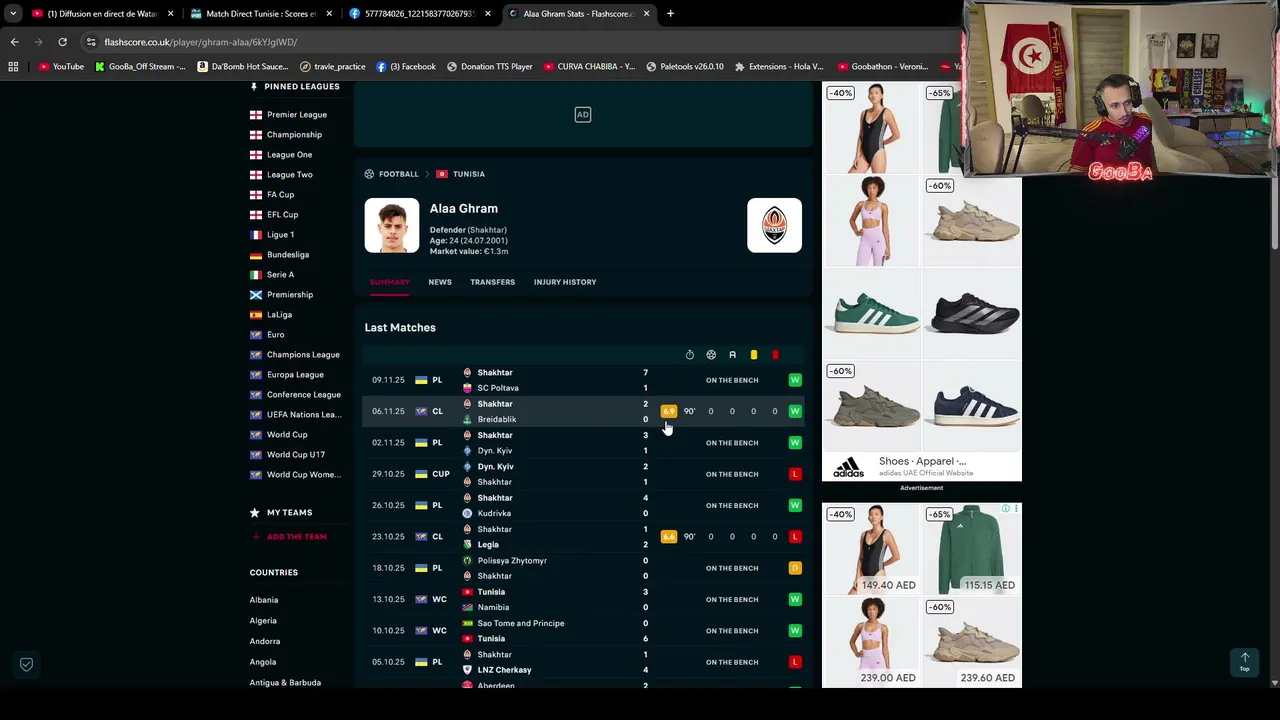Open the YouTube bookmark
Image resolution: width=1280 pixels, height=720 pixels.
[x=62, y=67]
